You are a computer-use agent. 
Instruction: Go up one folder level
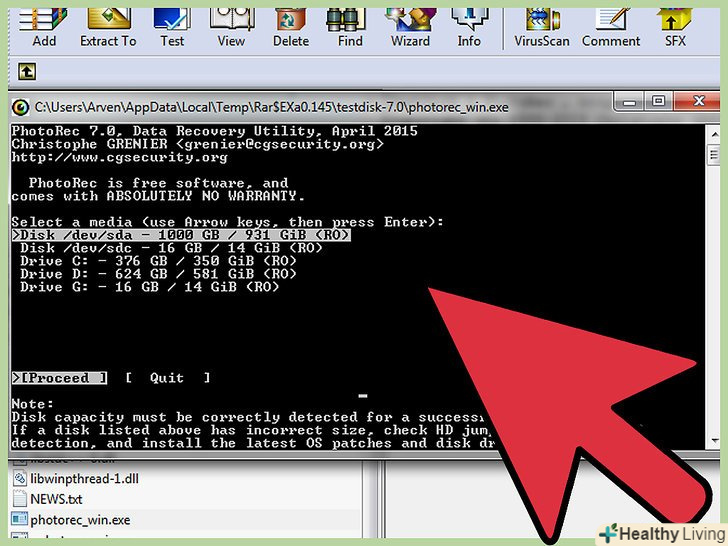click(27, 72)
